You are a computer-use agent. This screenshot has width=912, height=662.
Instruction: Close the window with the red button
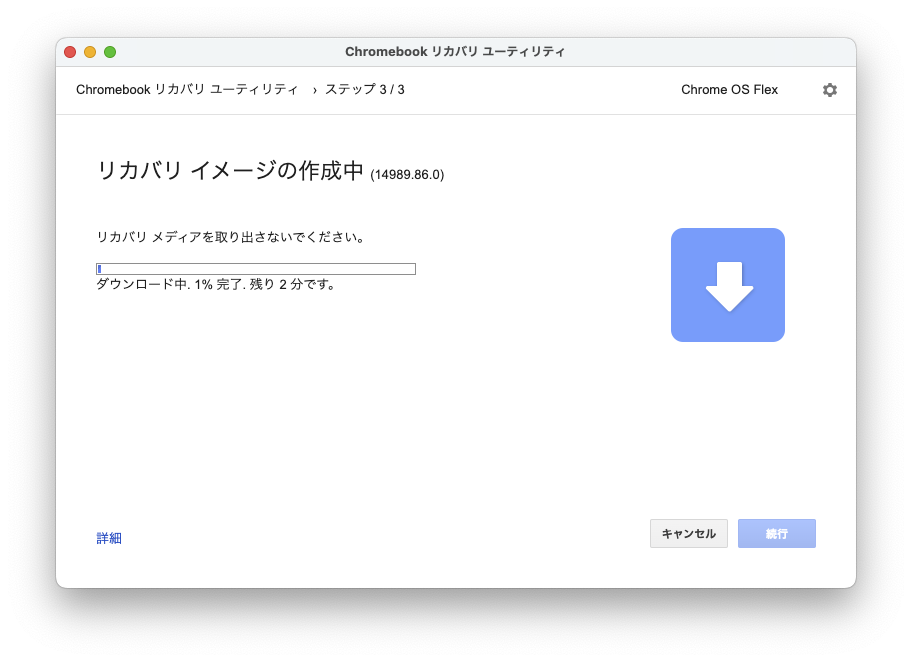[x=70, y=52]
